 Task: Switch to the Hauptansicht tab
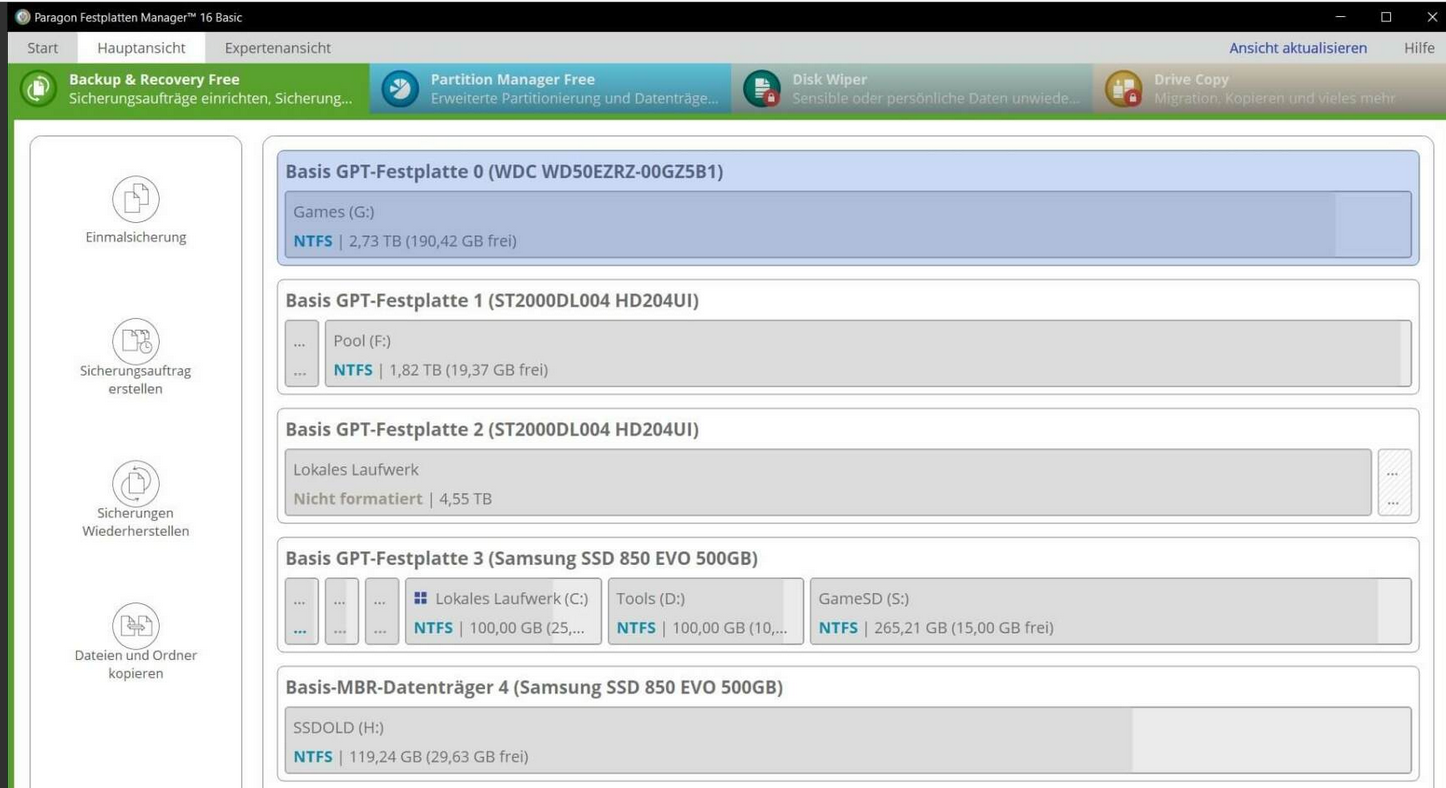click(x=141, y=48)
